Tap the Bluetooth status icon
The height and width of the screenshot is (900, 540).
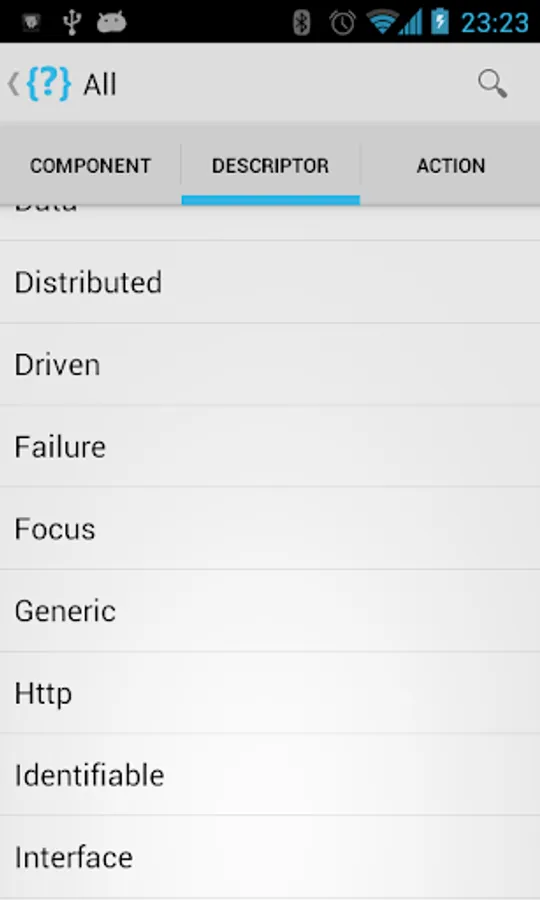click(x=302, y=22)
